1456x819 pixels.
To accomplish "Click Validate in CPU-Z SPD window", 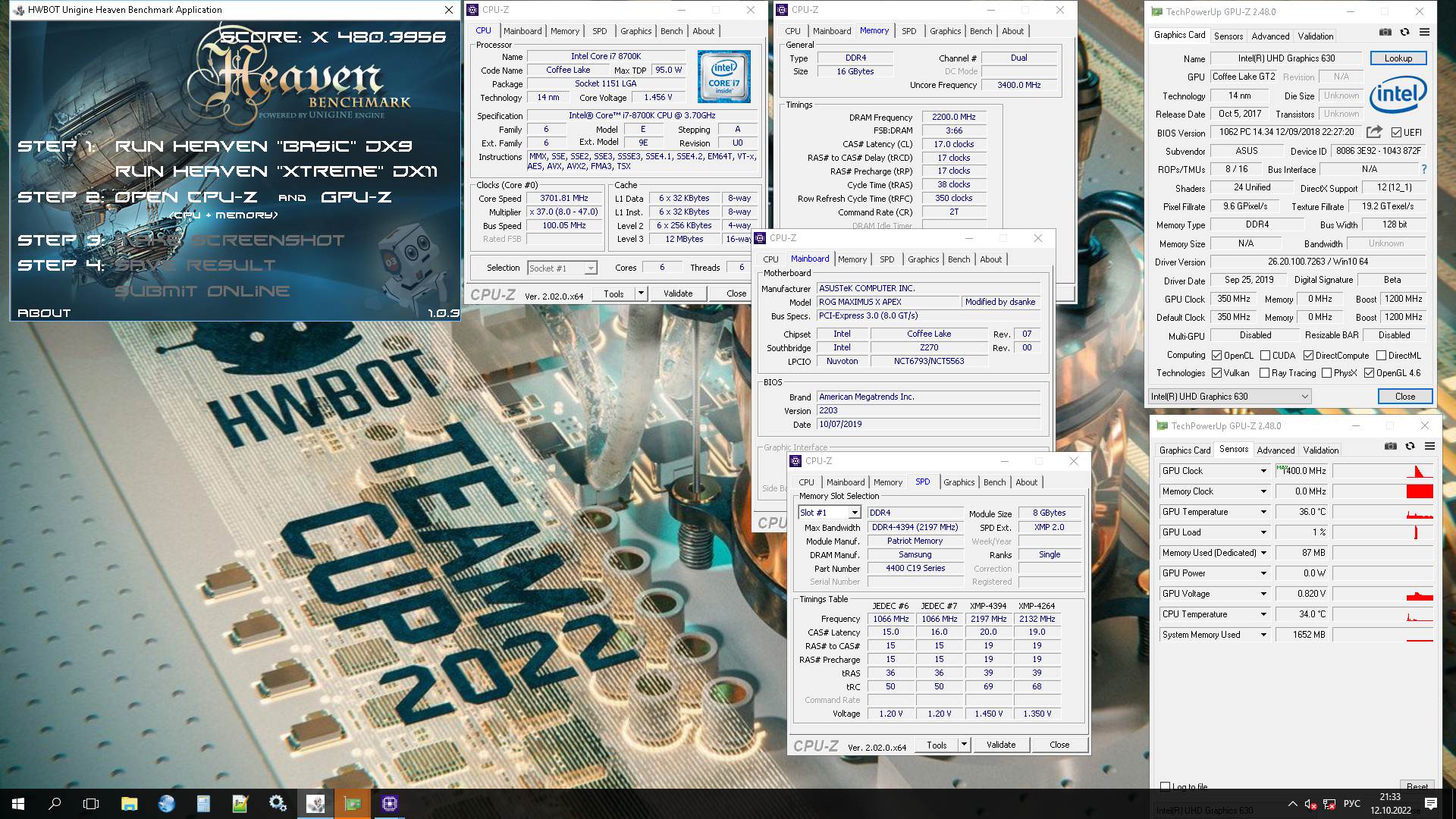I will [1001, 745].
